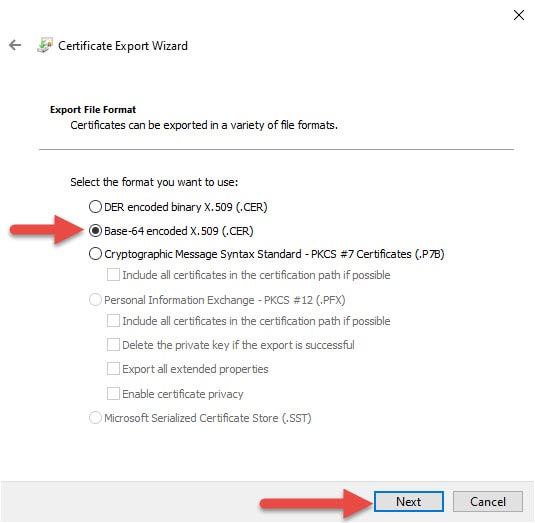Click the Certificate Export Wizard title text
This screenshot has width=535, height=523.
click(x=123, y=46)
